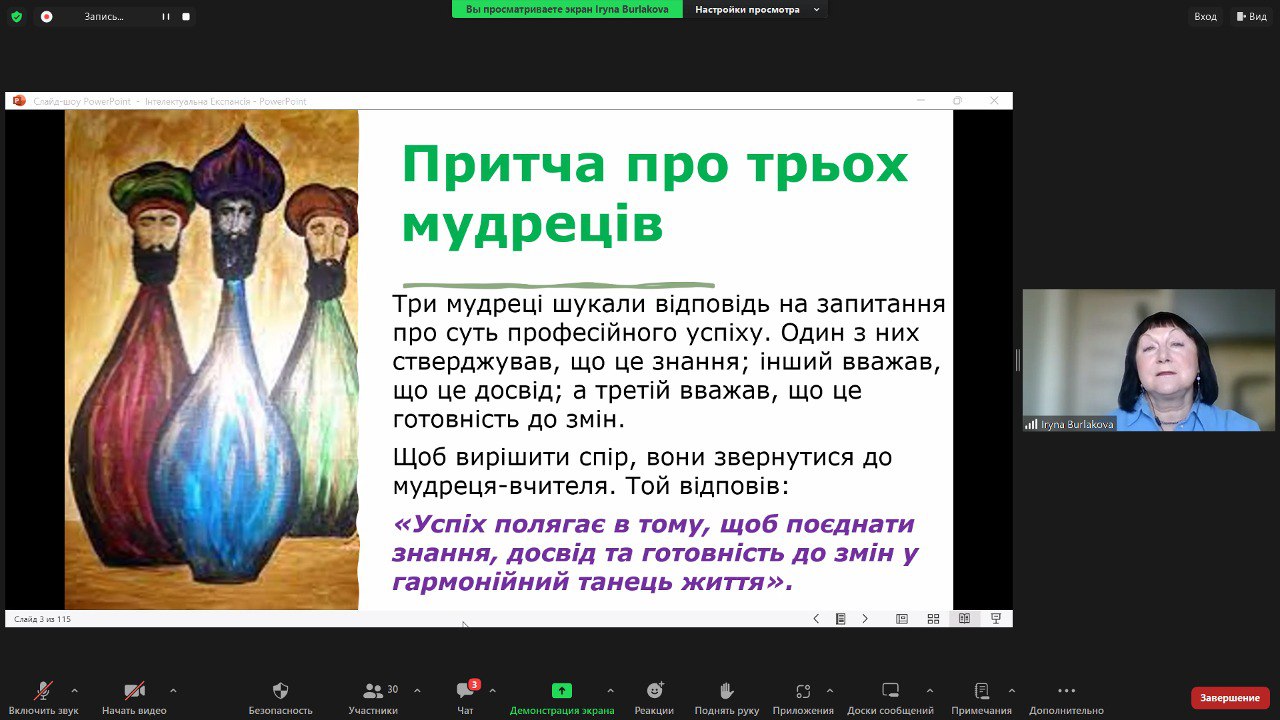Go to next slide in PowerPoint
This screenshot has width=1280, height=720.
tap(865, 619)
